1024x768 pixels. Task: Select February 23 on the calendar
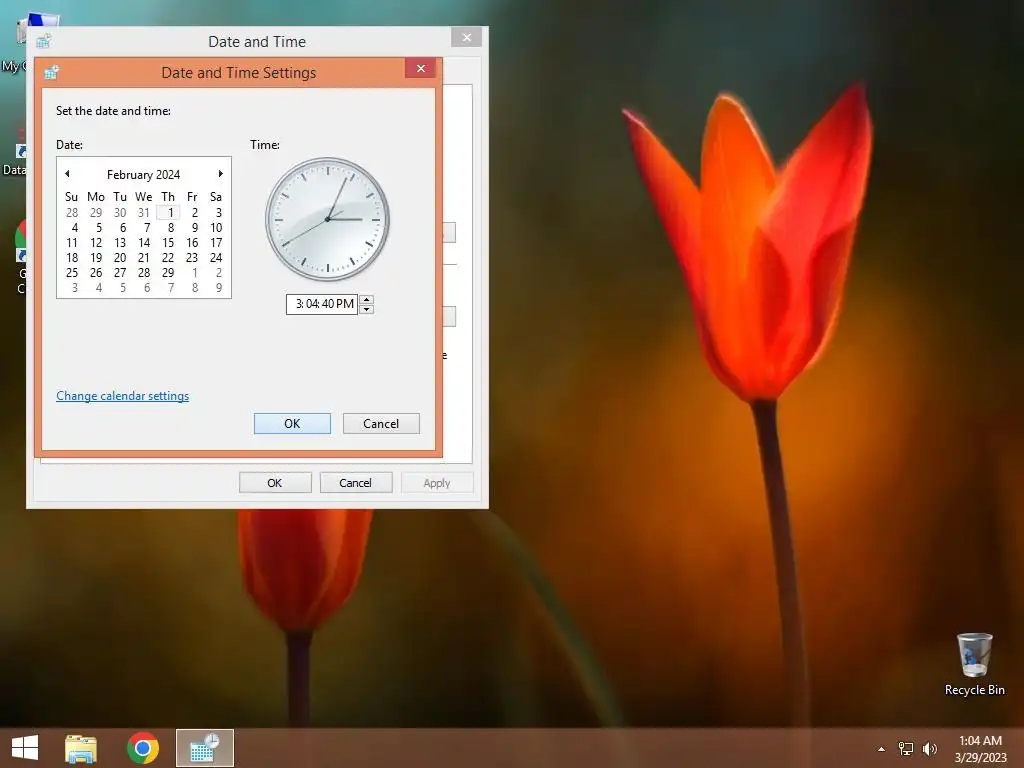pyautogui.click(x=192, y=257)
